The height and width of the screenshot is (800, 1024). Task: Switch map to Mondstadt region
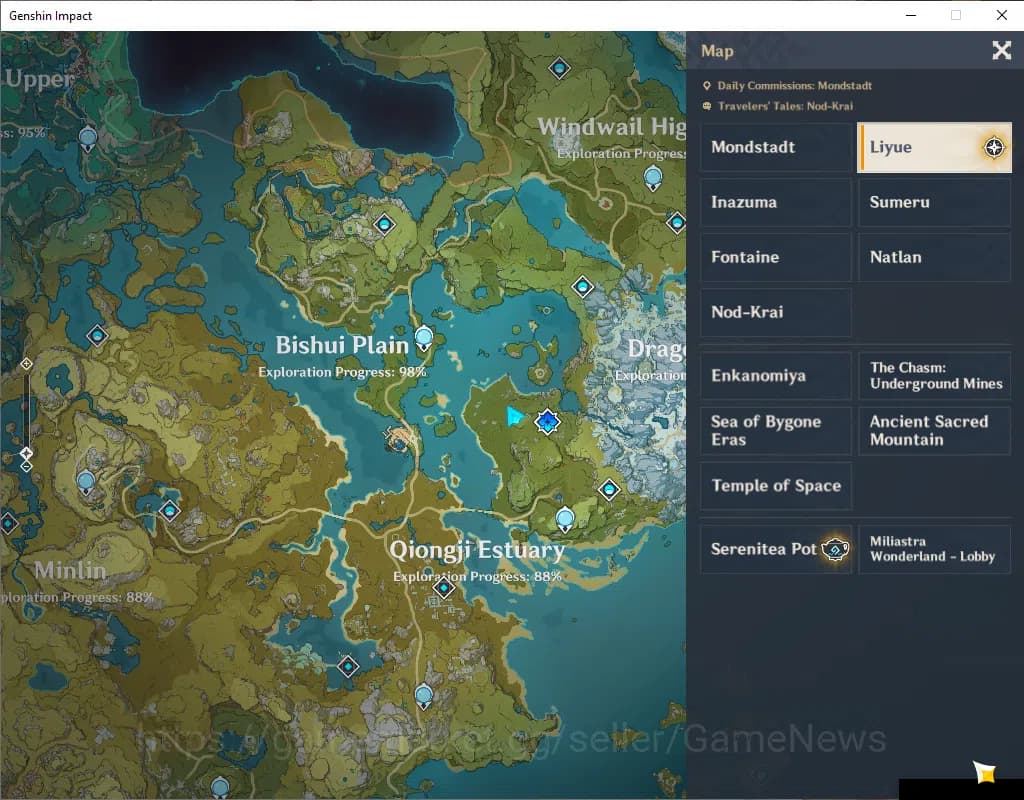776,147
